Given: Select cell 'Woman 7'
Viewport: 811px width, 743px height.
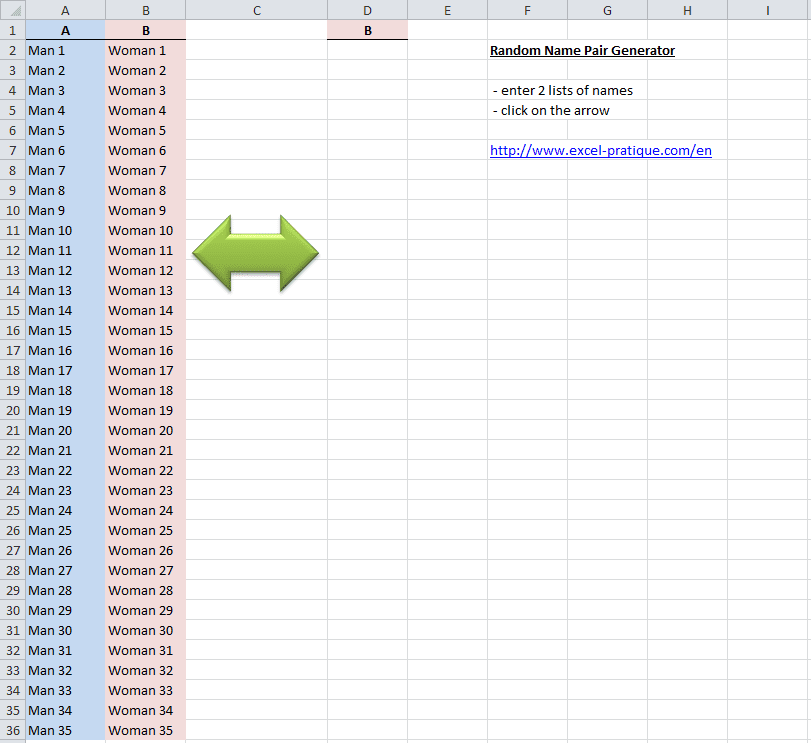Looking at the screenshot, I should (145, 171).
